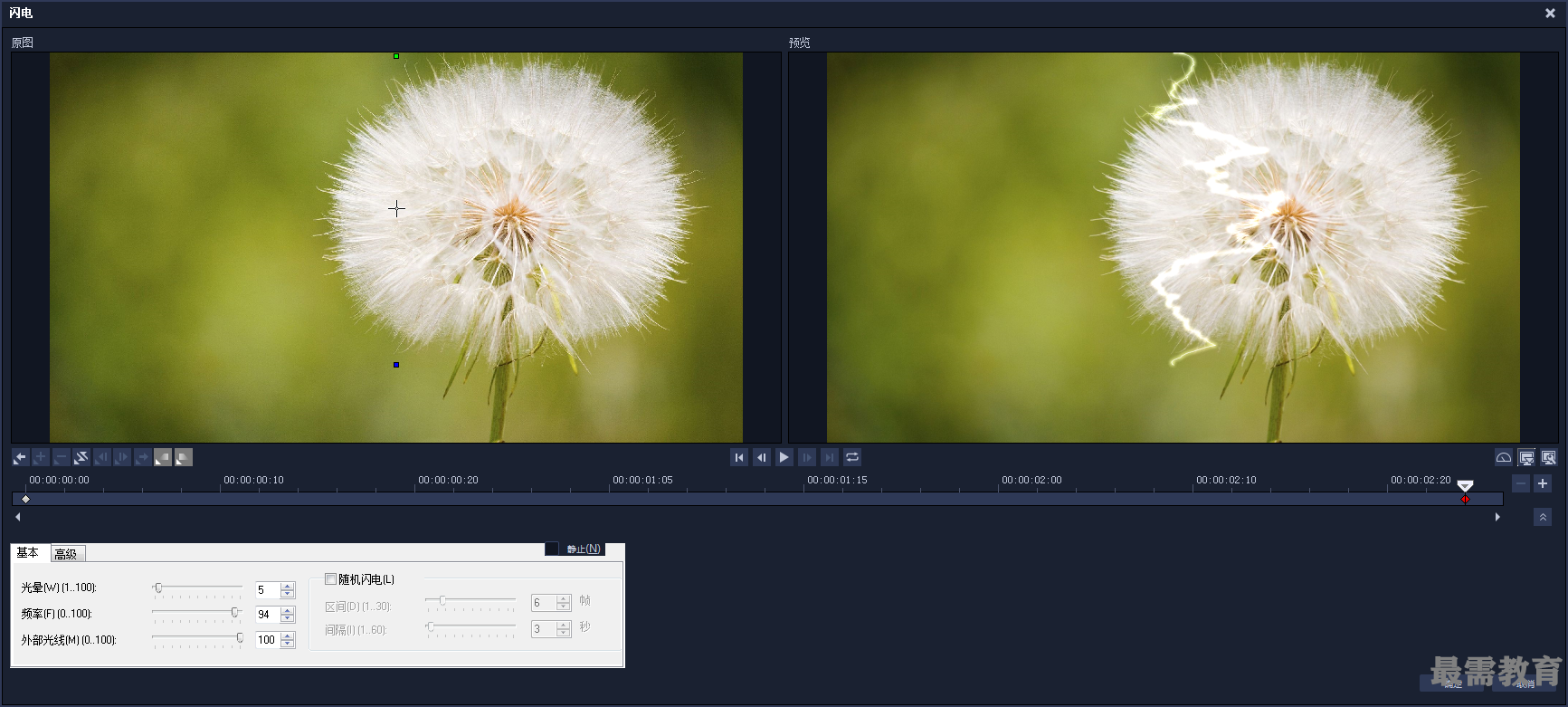Zoom out the timeline with minus button

tap(1521, 483)
